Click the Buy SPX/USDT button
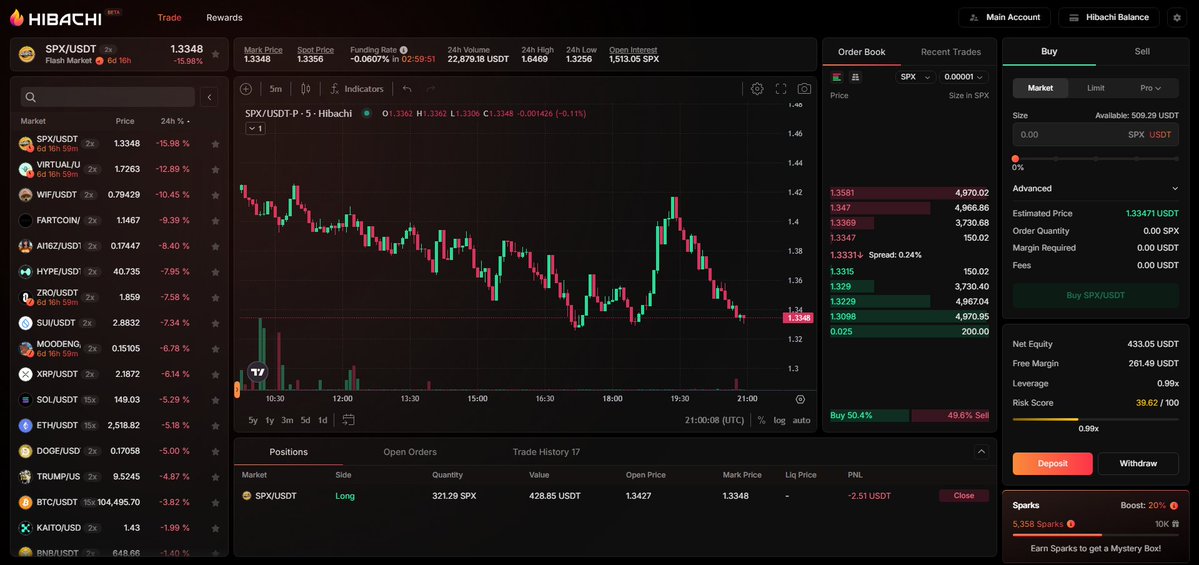Screen dimensions: 1199x565 pos(1096,295)
